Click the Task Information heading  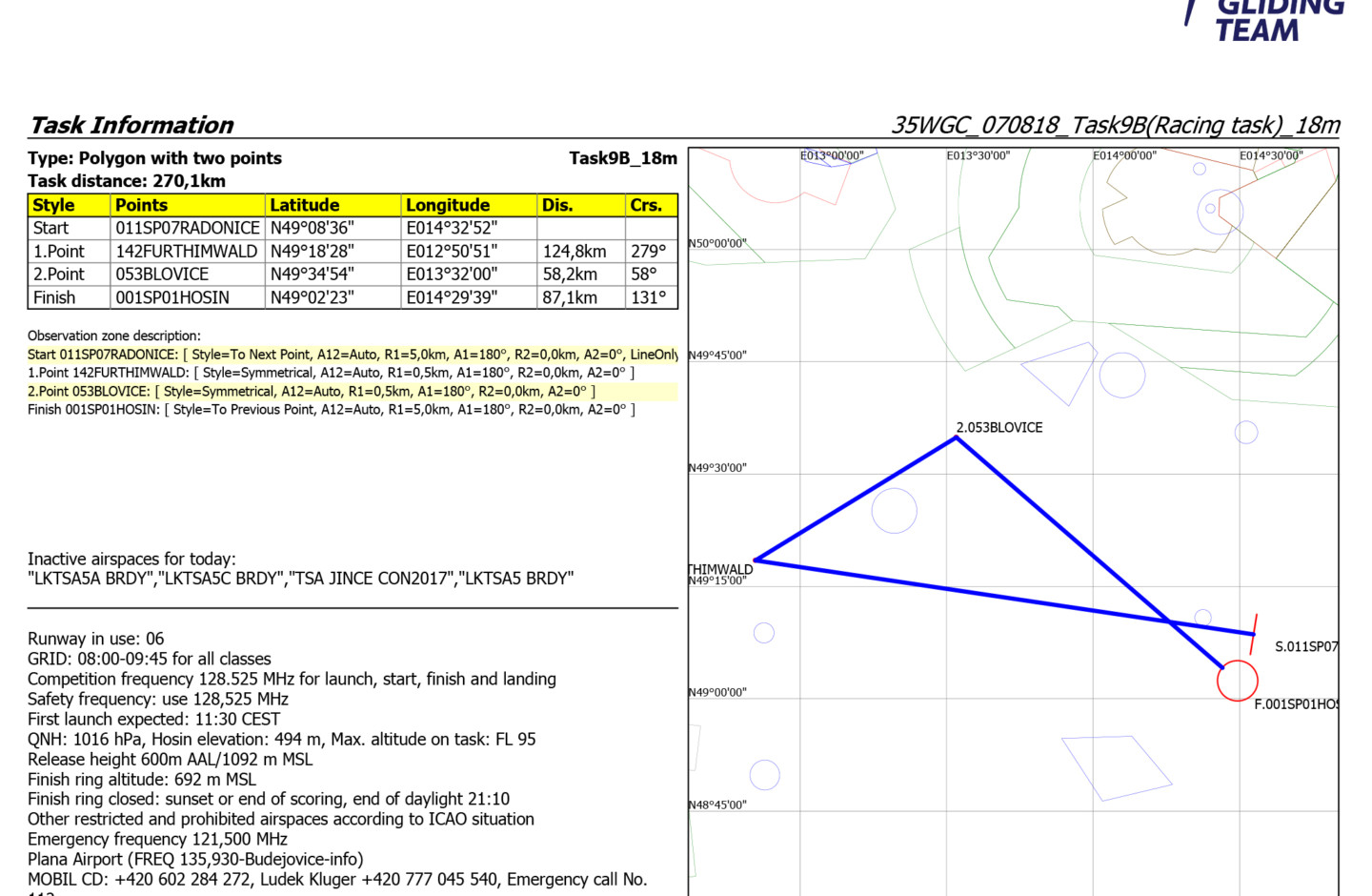coord(131,125)
